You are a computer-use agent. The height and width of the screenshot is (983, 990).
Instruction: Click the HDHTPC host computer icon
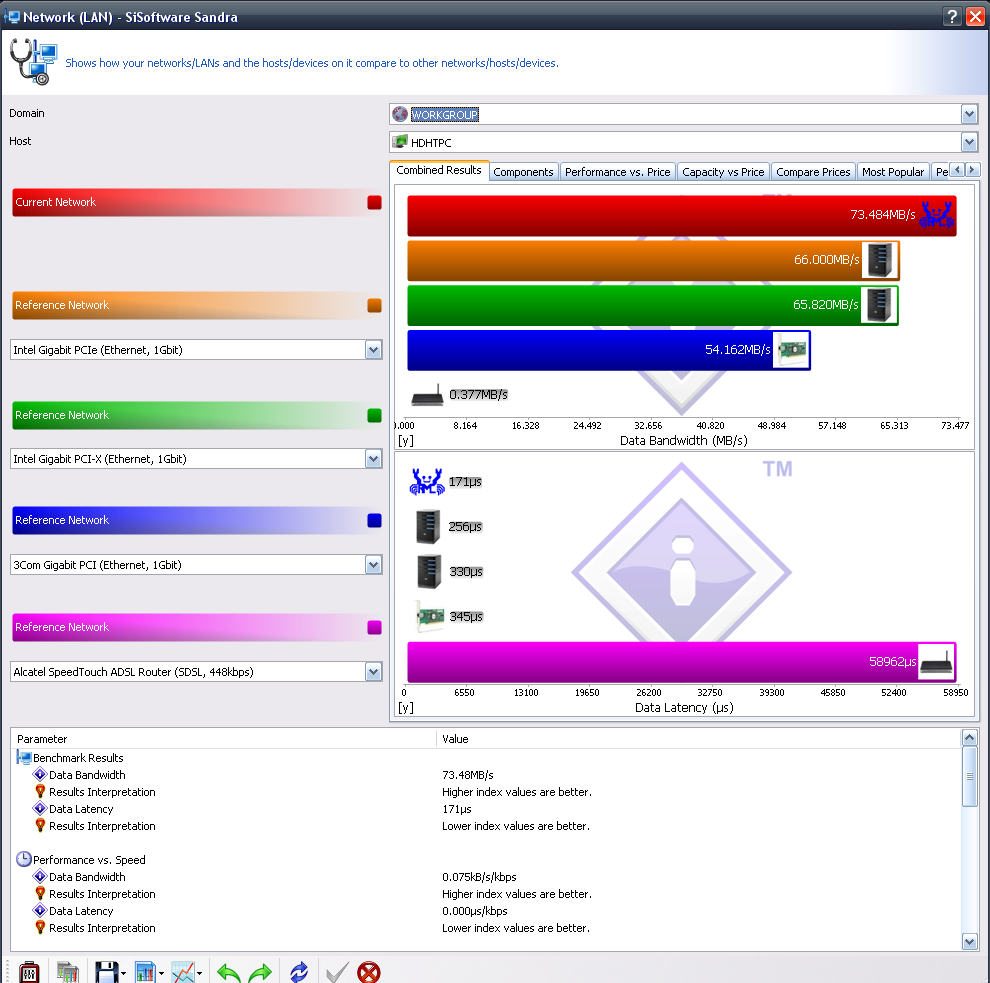pyautogui.click(x=400, y=142)
